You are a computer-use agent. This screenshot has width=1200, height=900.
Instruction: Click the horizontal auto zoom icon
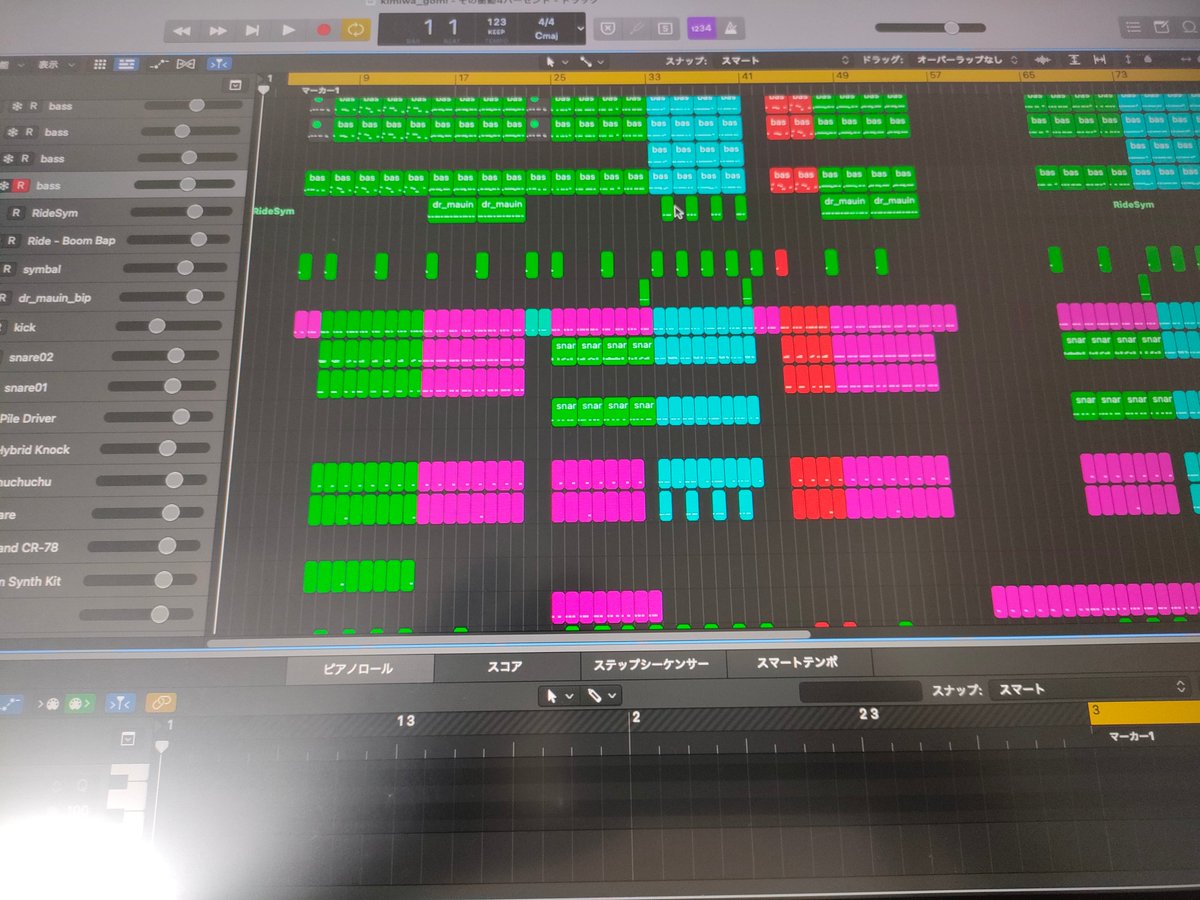[1100, 61]
